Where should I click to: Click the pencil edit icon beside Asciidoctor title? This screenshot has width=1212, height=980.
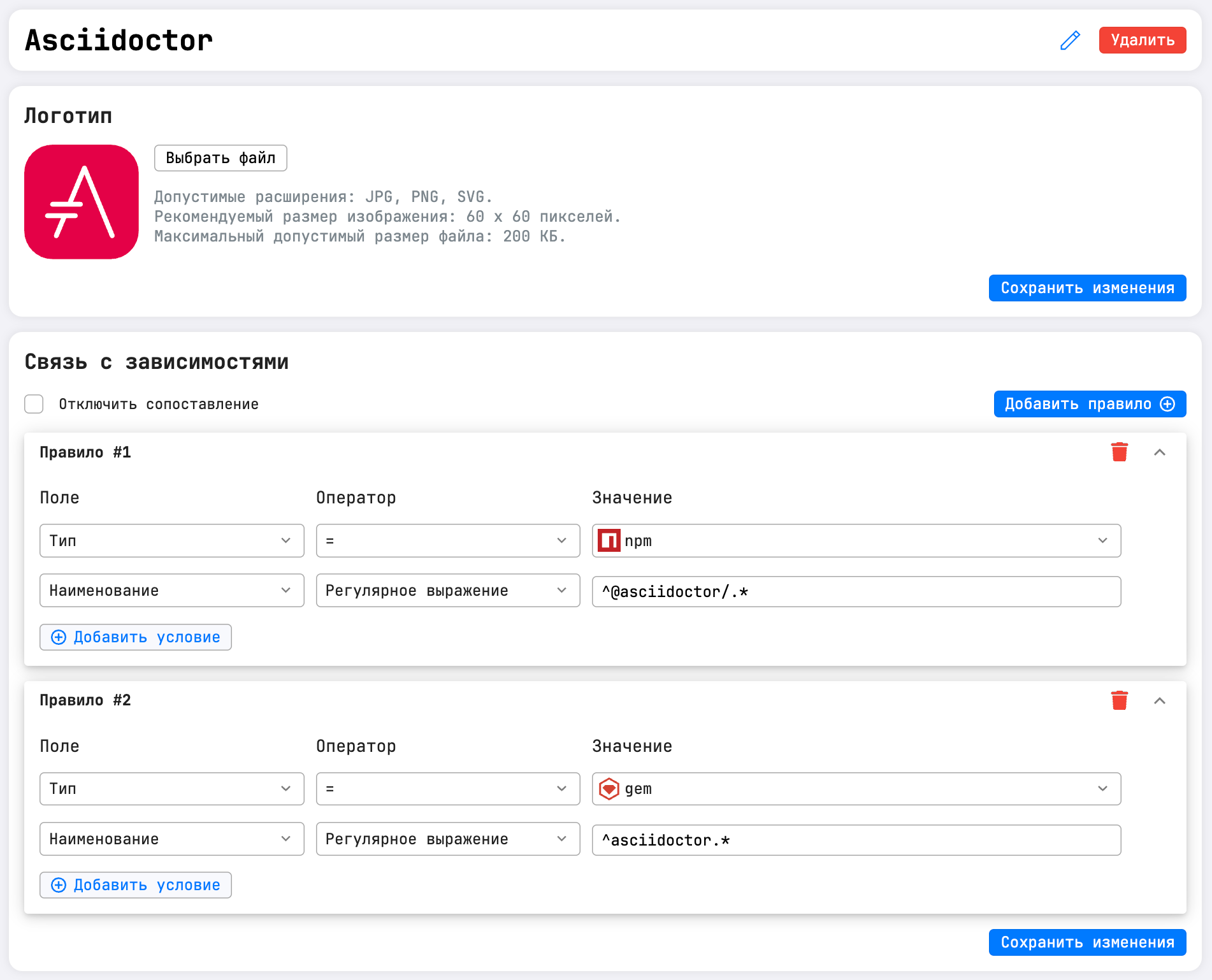(1070, 40)
